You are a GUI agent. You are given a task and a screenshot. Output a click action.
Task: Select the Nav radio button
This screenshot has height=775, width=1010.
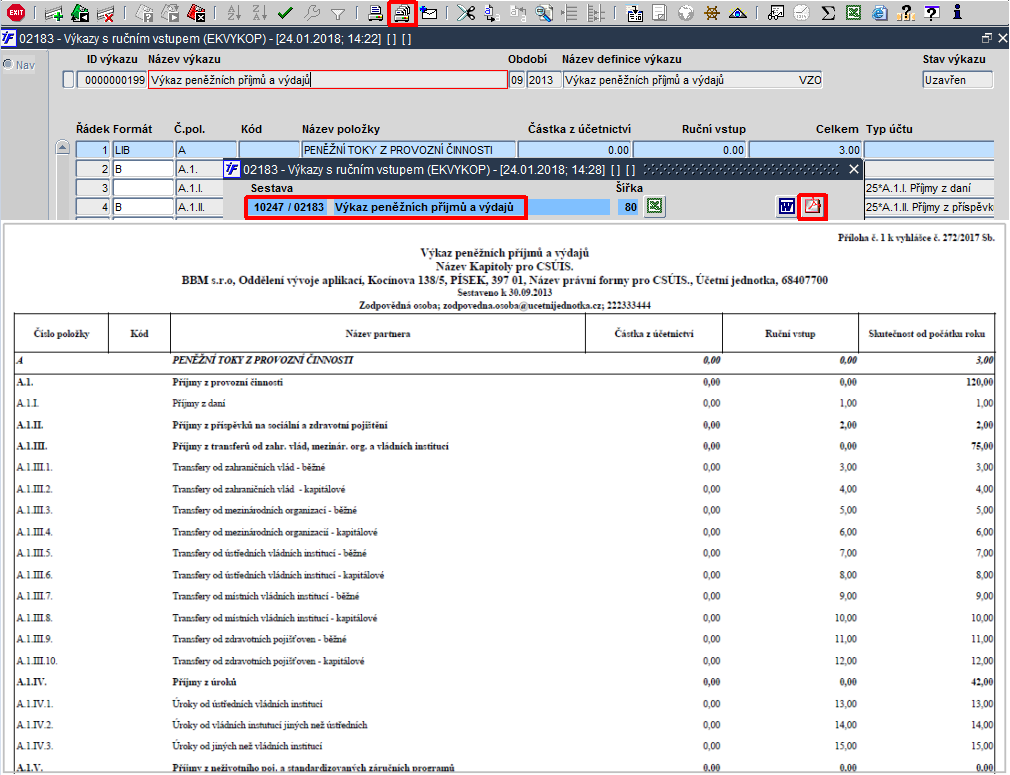(8, 65)
